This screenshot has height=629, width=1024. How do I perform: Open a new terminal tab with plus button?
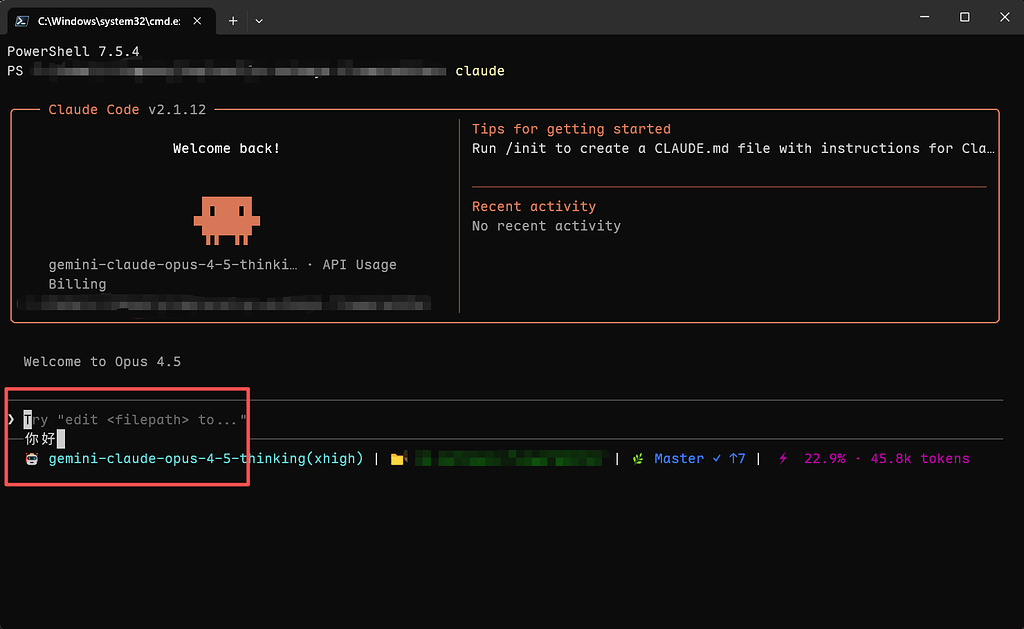(x=233, y=21)
